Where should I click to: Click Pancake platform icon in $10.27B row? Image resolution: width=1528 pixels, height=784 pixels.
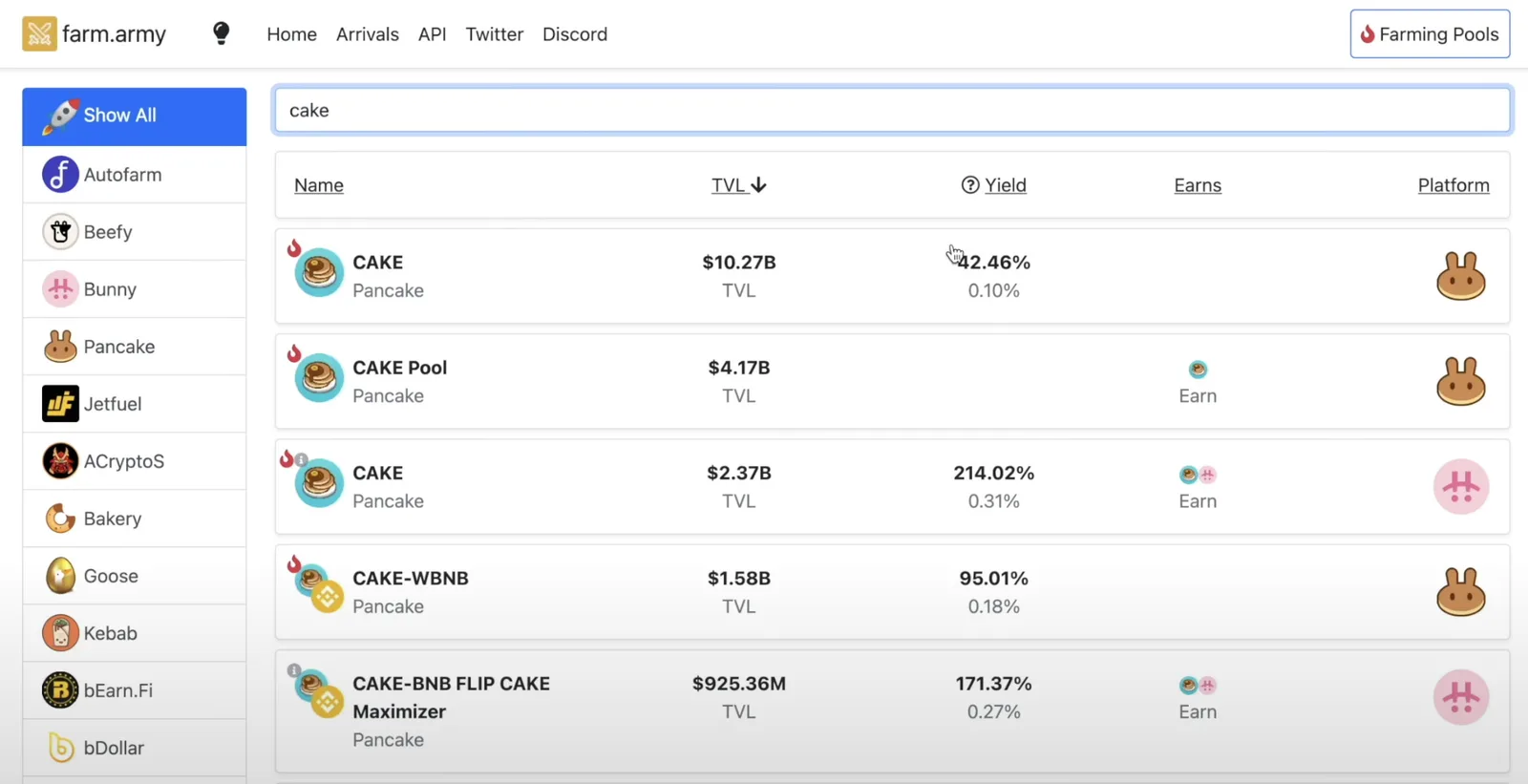(x=1461, y=276)
